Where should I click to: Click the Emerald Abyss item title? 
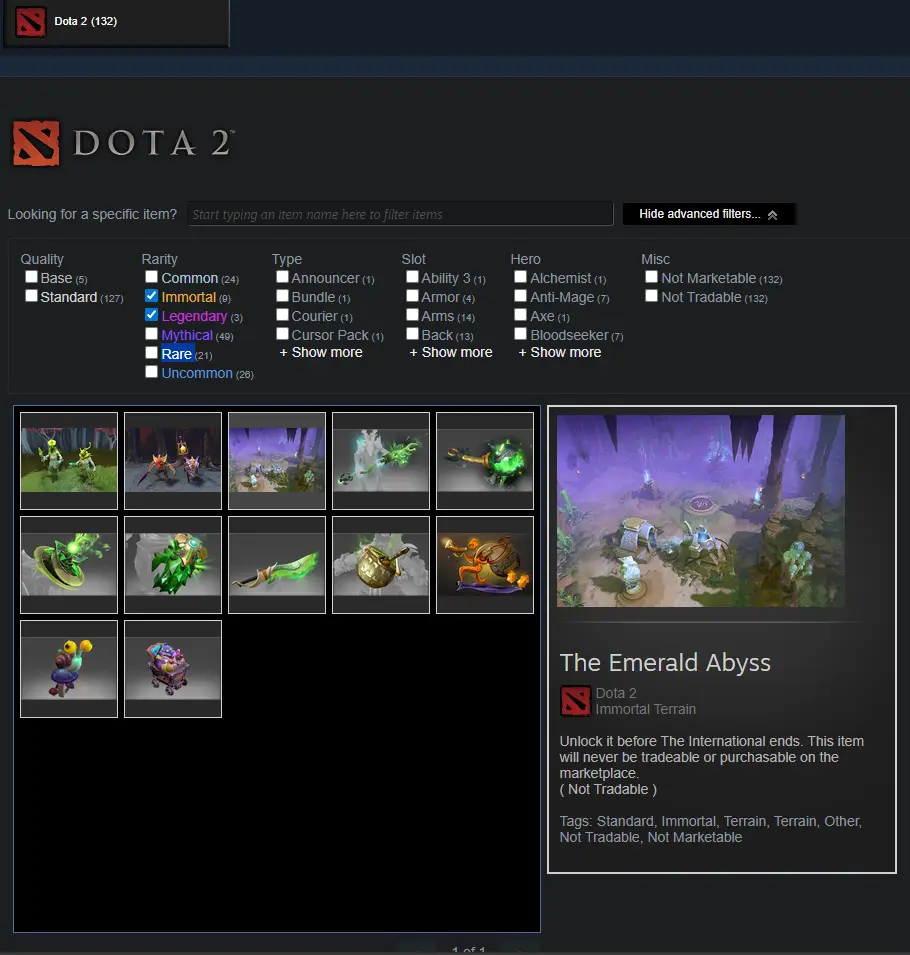[x=665, y=663]
